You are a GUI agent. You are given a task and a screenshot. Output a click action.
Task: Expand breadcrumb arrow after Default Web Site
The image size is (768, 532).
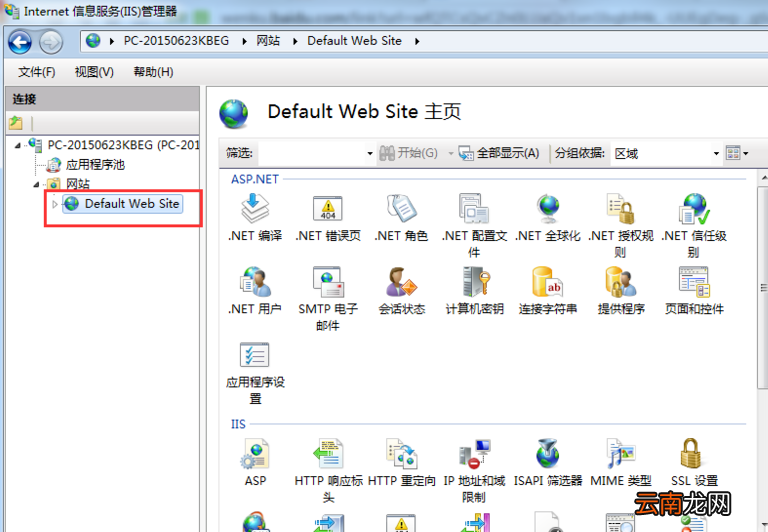(417, 41)
